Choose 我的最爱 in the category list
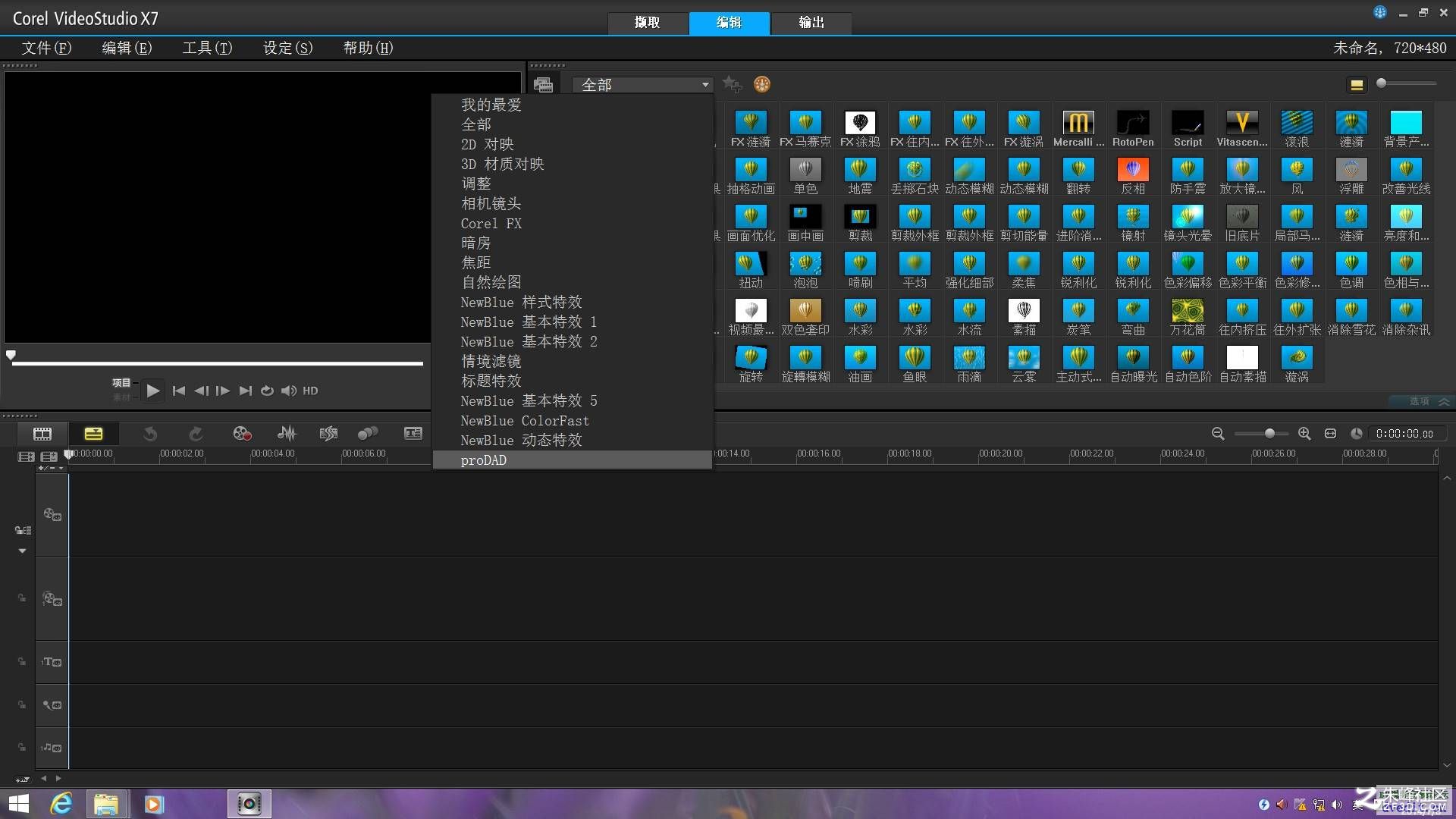The image size is (1456, 819). point(573,105)
